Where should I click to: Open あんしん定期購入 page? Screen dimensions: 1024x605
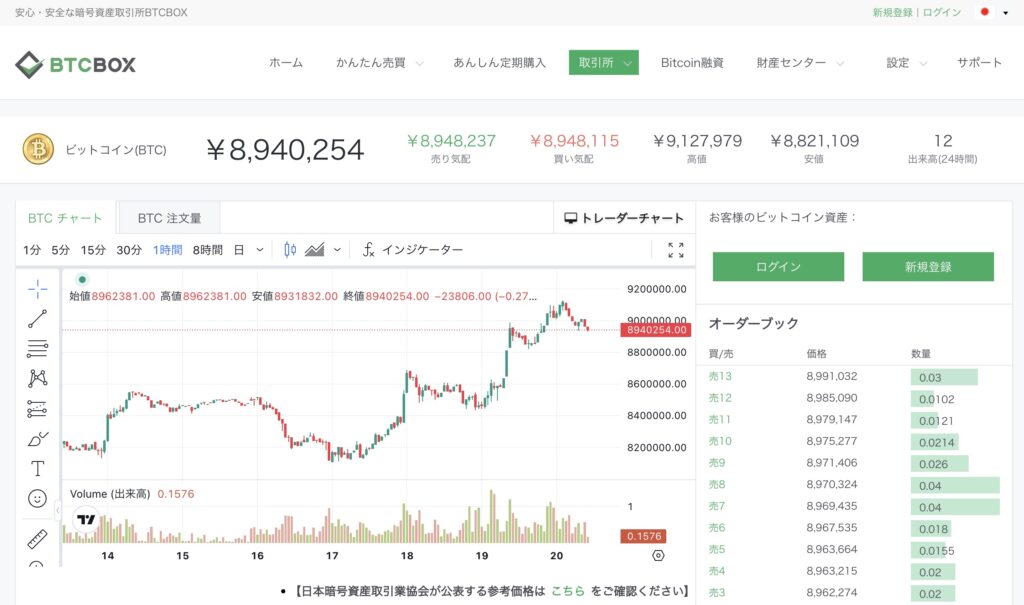pos(500,63)
